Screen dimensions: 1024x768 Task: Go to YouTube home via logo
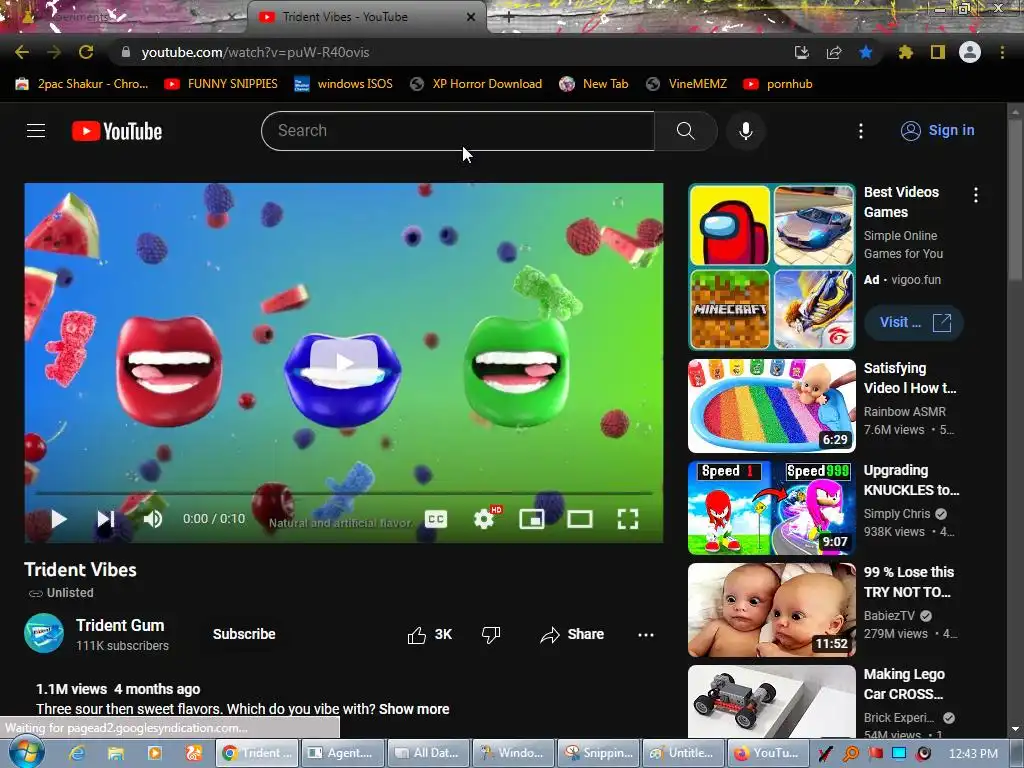point(117,131)
